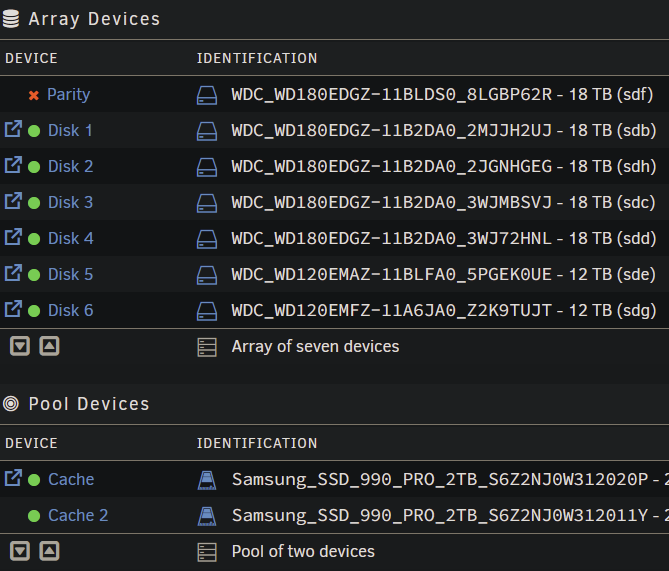Click the red X status icon for Parity
Screen dimensions: 669x571
(x=34, y=95)
